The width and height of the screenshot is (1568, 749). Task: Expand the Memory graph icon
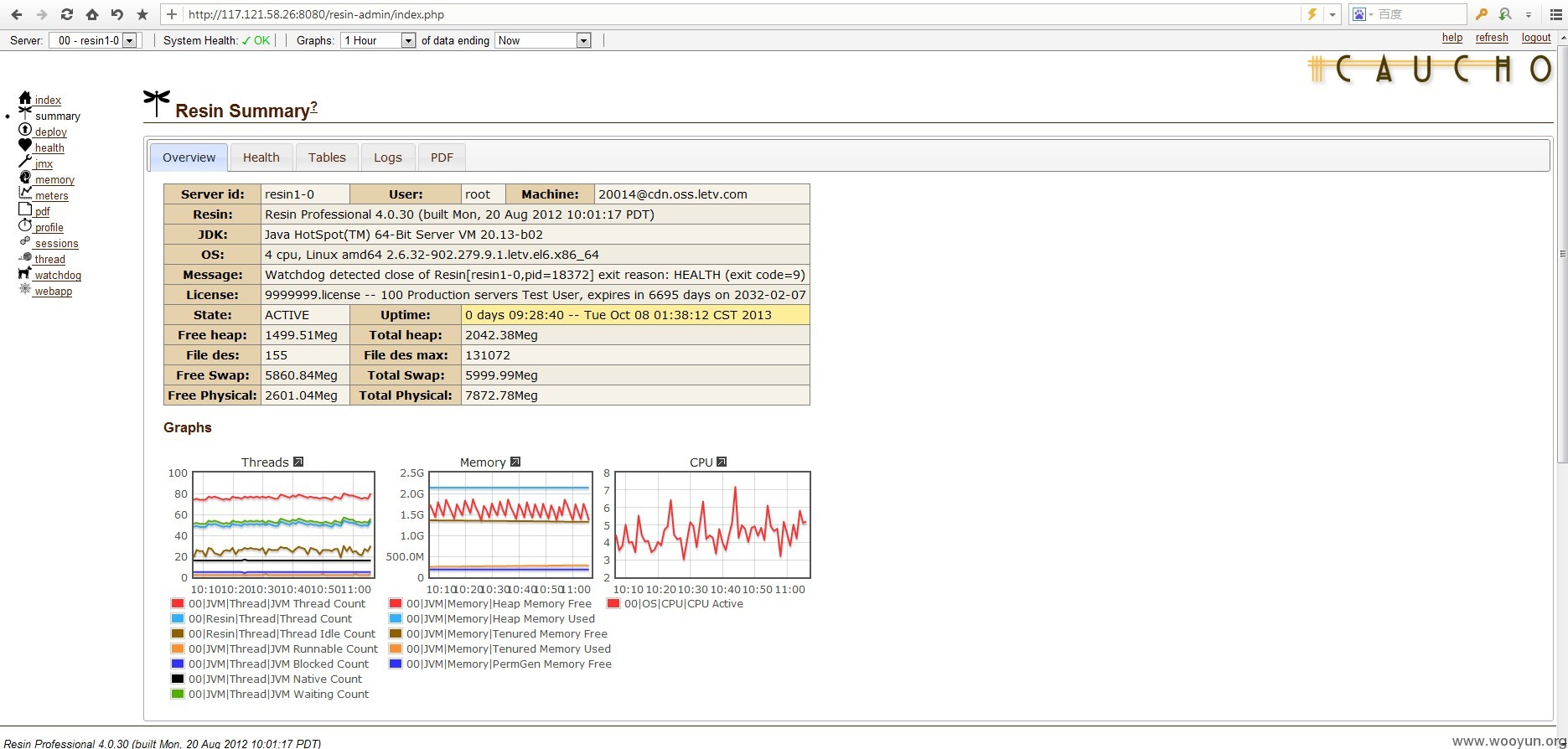[515, 462]
